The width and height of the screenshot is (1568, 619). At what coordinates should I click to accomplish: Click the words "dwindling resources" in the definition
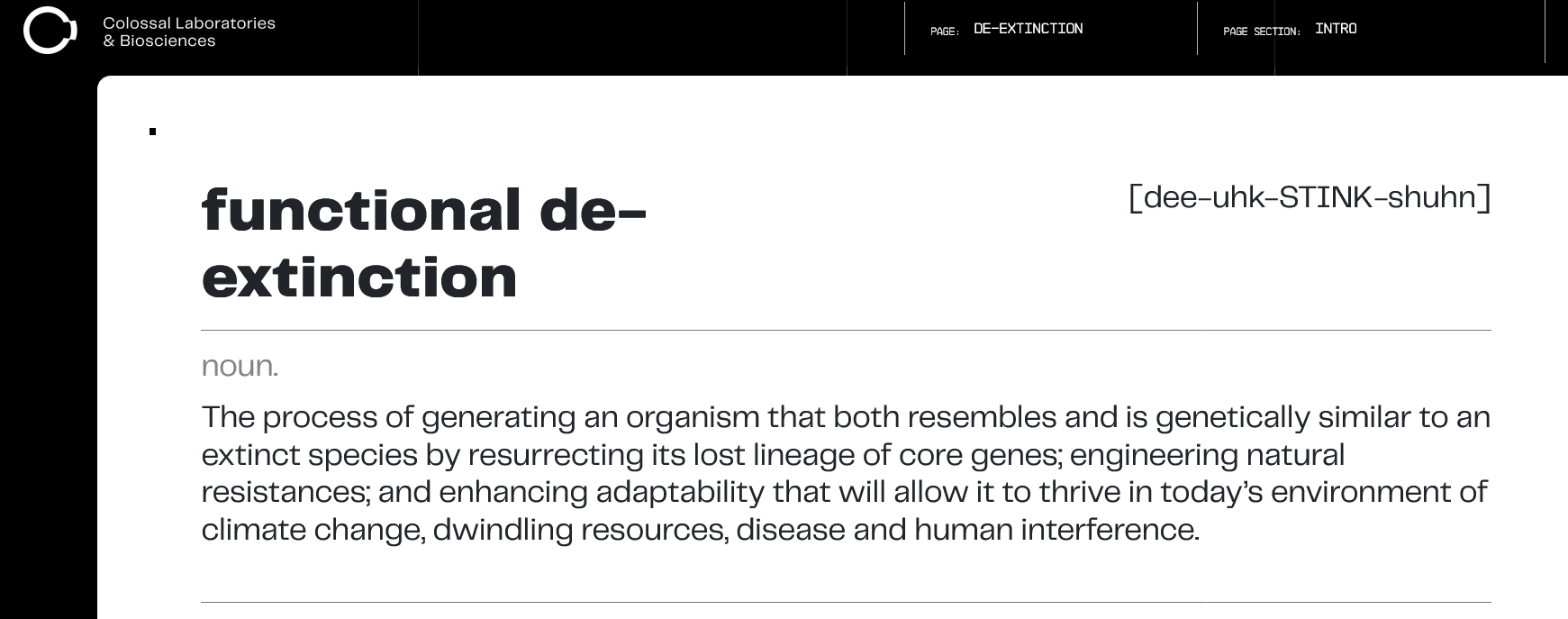tap(579, 530)
